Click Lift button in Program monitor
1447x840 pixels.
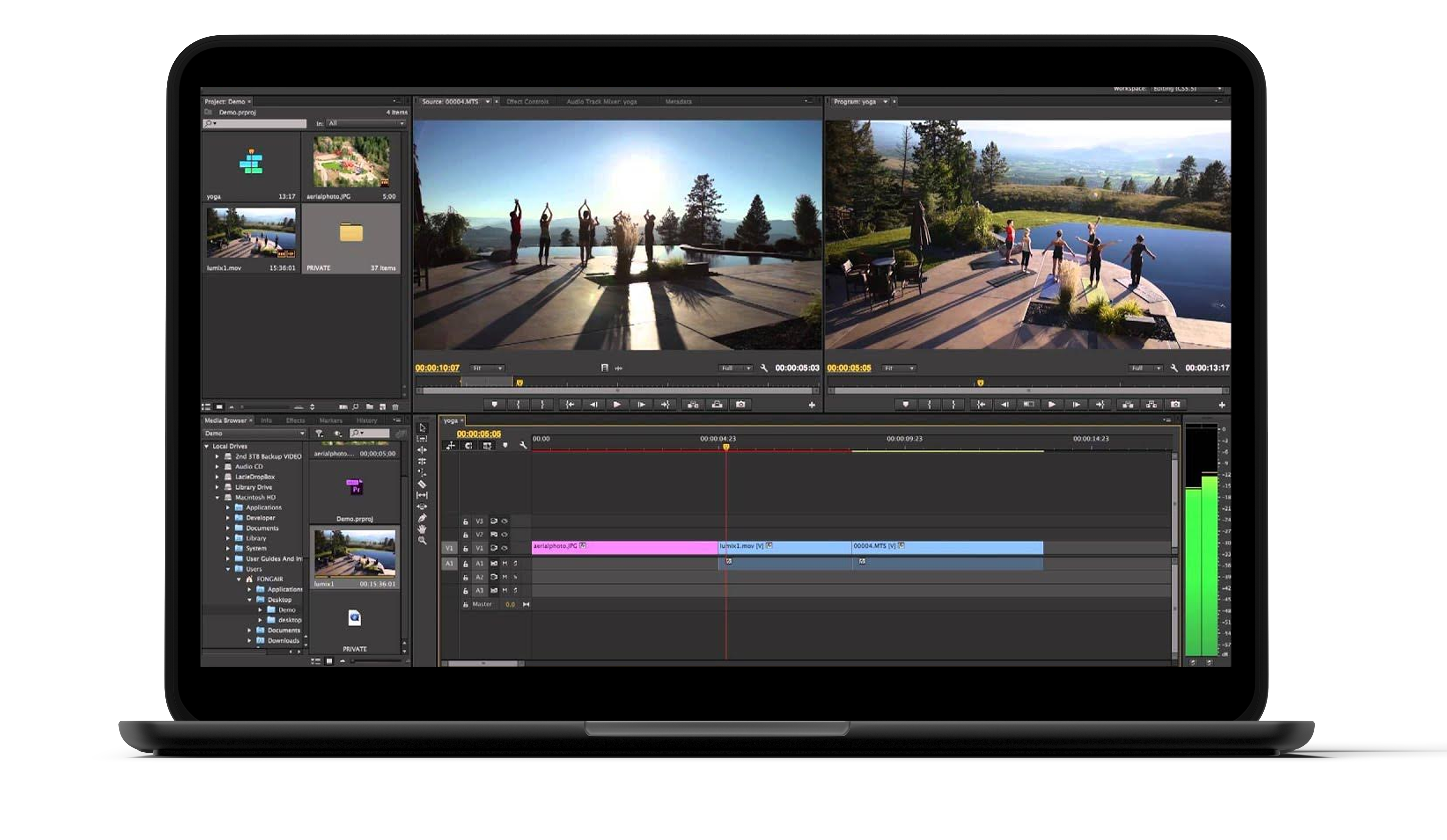(1128, 405)
